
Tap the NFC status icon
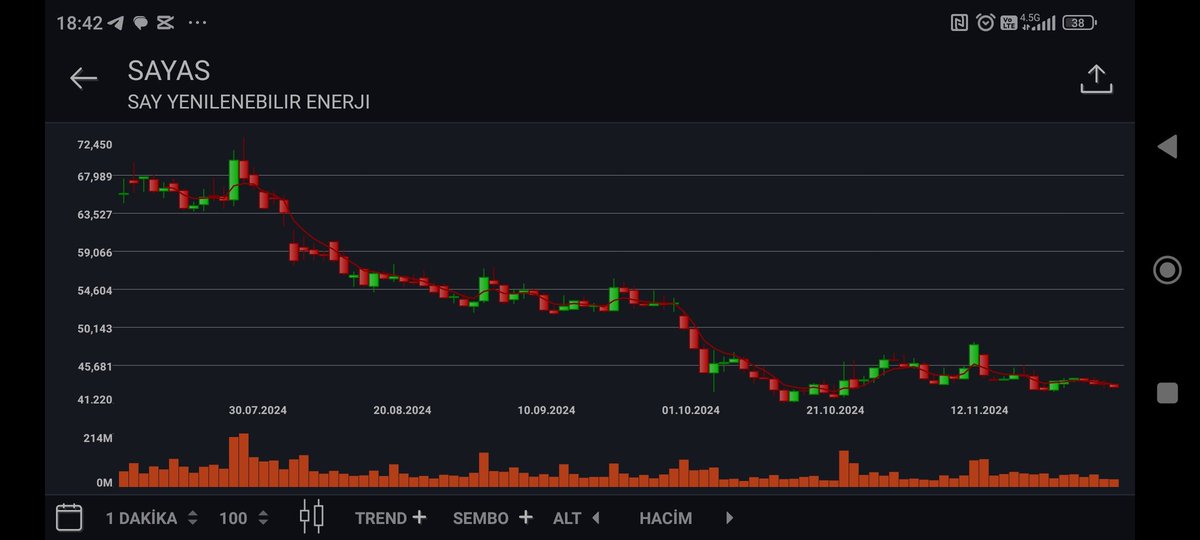point(959,22)
